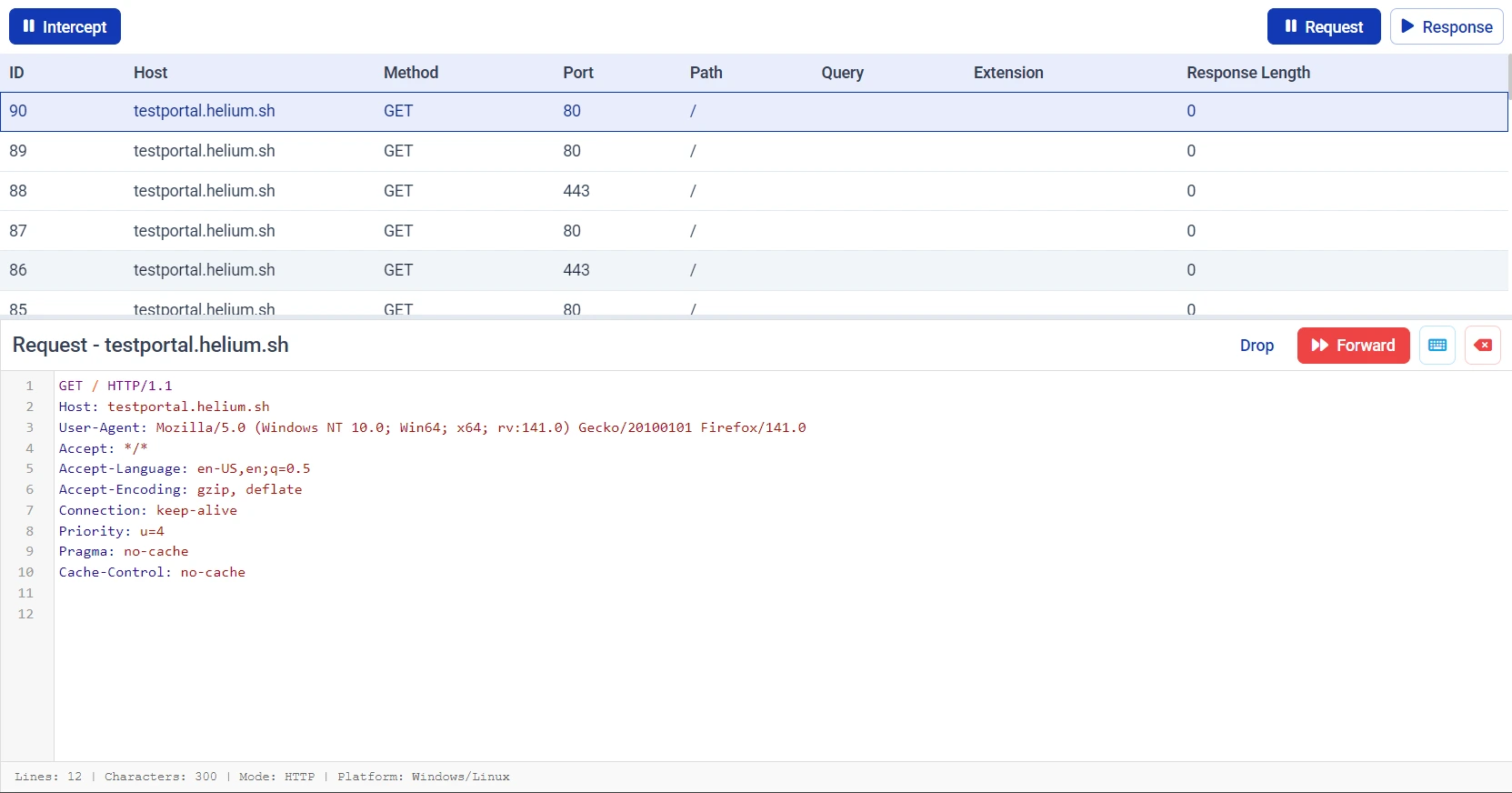Click the Accept-Language header line
The width and height of the screenshot is (1512, 793).
point(185,468)
